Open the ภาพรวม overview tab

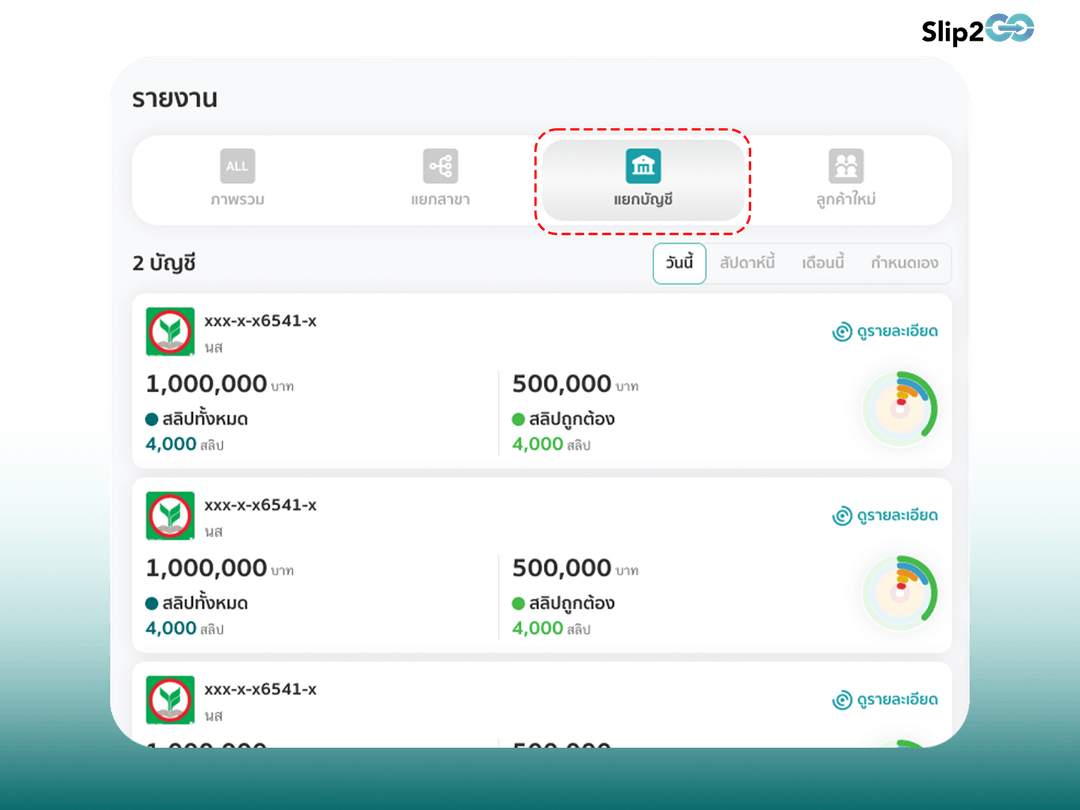[x=237, y=180]
